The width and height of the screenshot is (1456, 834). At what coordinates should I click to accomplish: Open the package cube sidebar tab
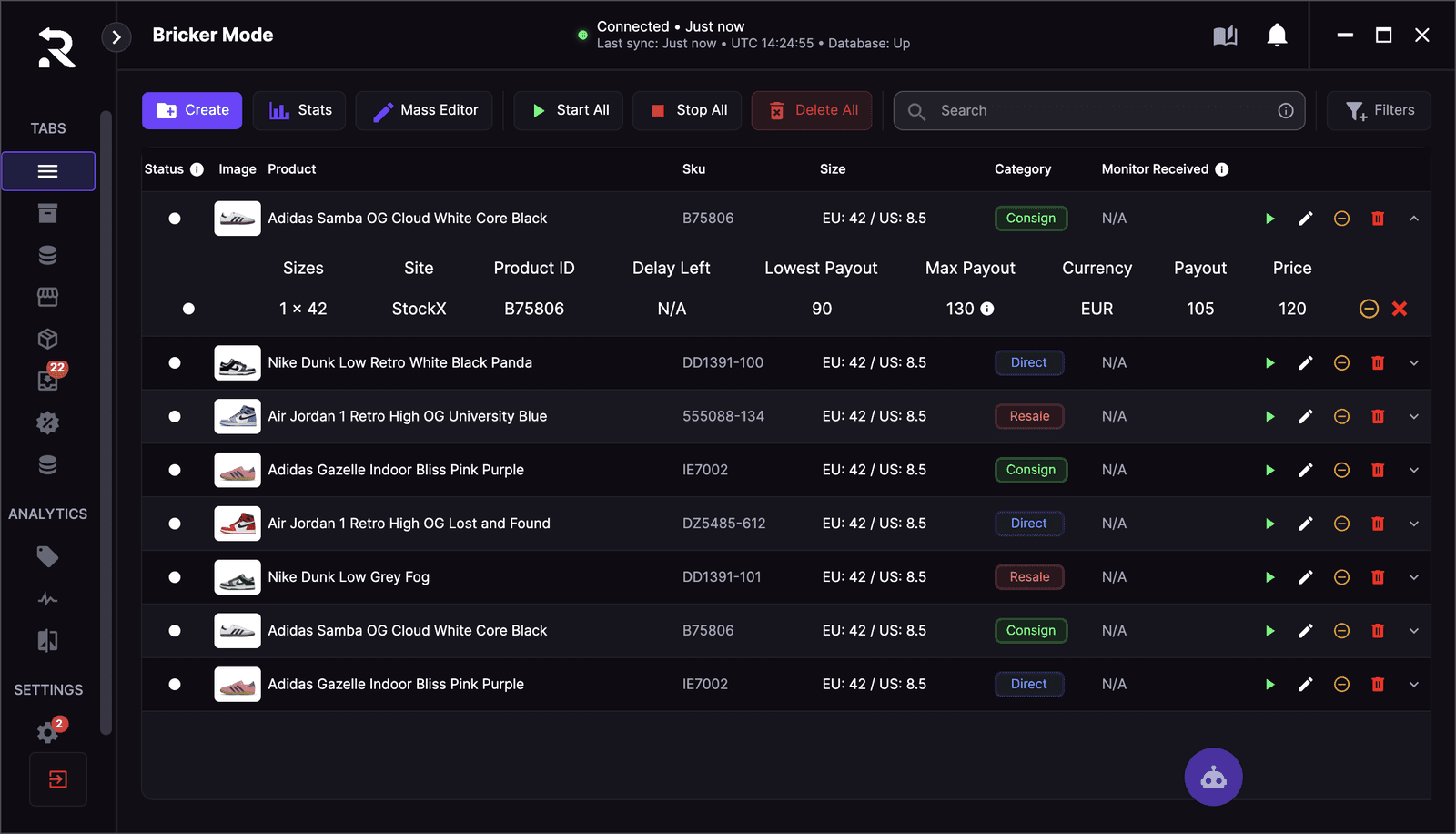click(x=48, y=339)
